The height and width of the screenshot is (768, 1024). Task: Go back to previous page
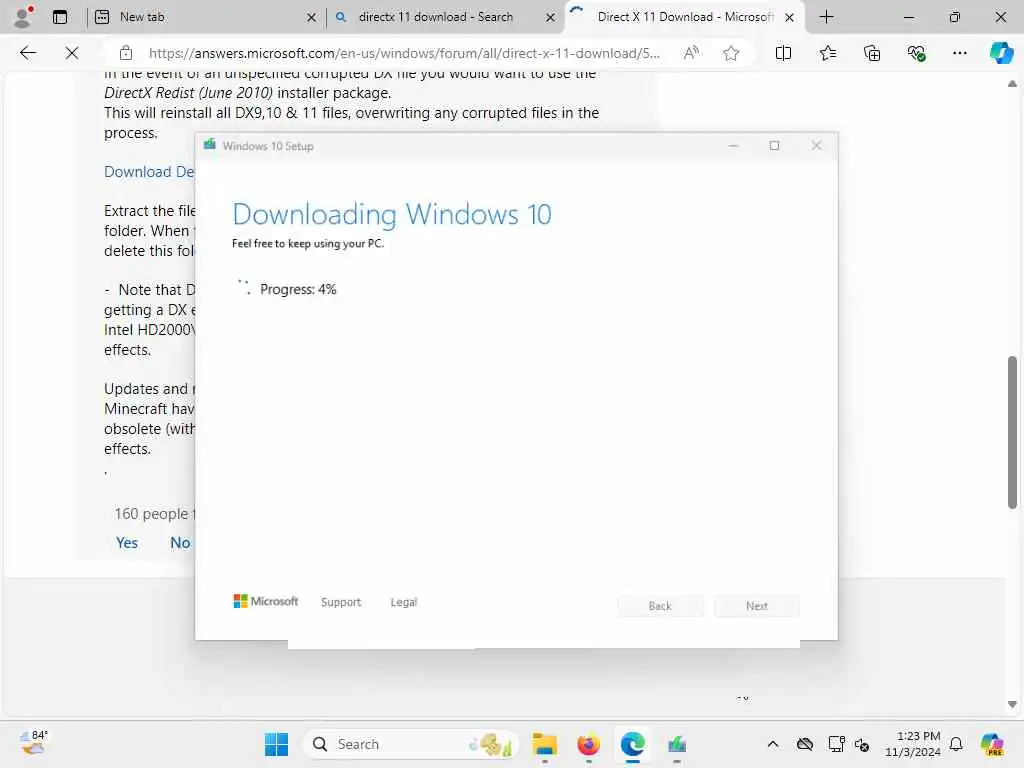[27, 53]
